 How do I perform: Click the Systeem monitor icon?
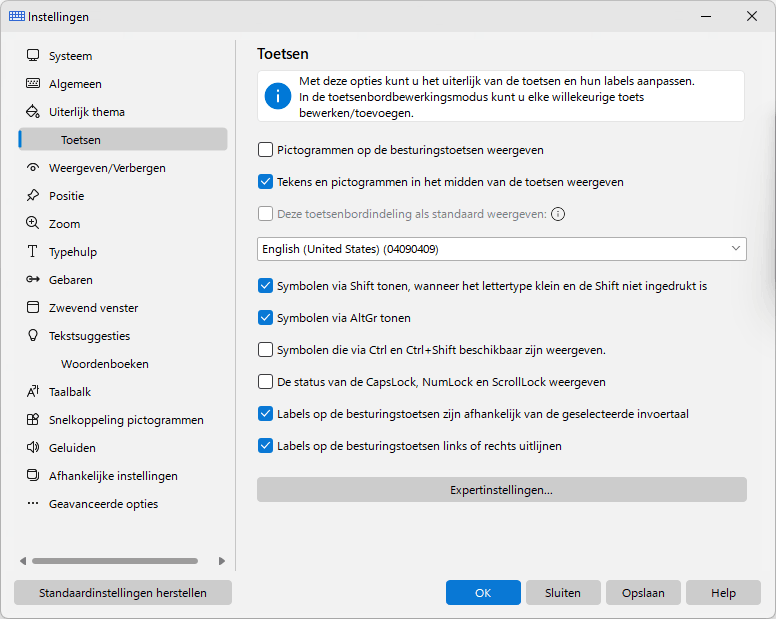click(x=33, y=55)
